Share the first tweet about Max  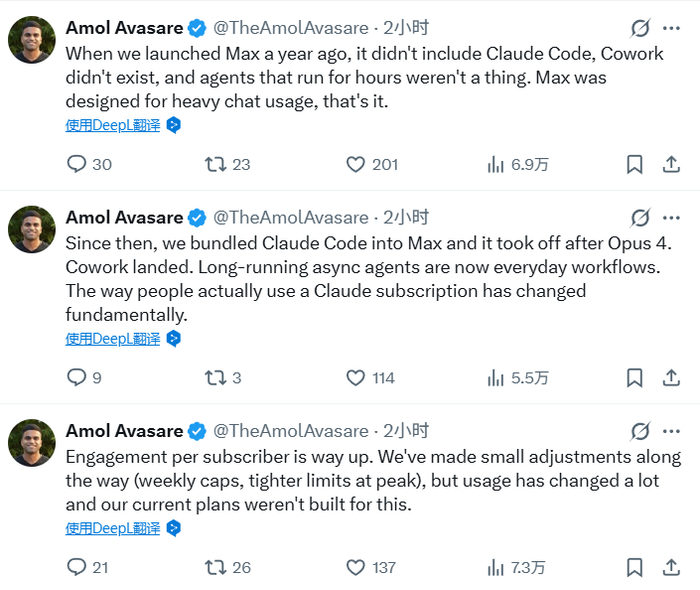(x=672, y=164)
